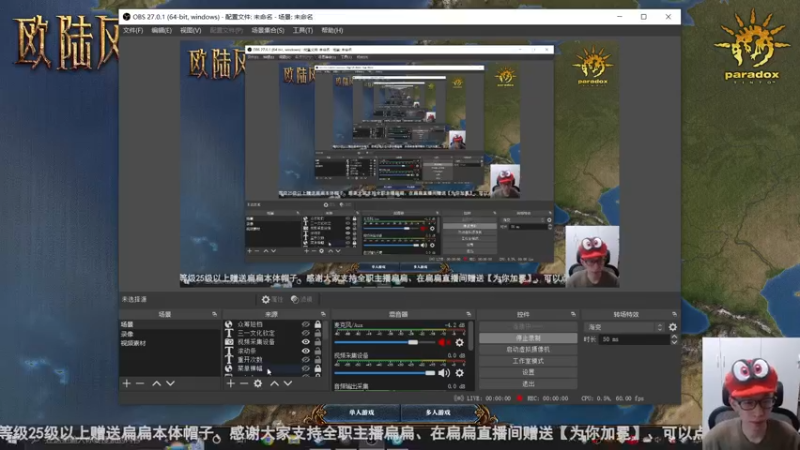800x450 pixels.
Task: Click the 滤镜 filters button above docks
Action: pos(302,299)
